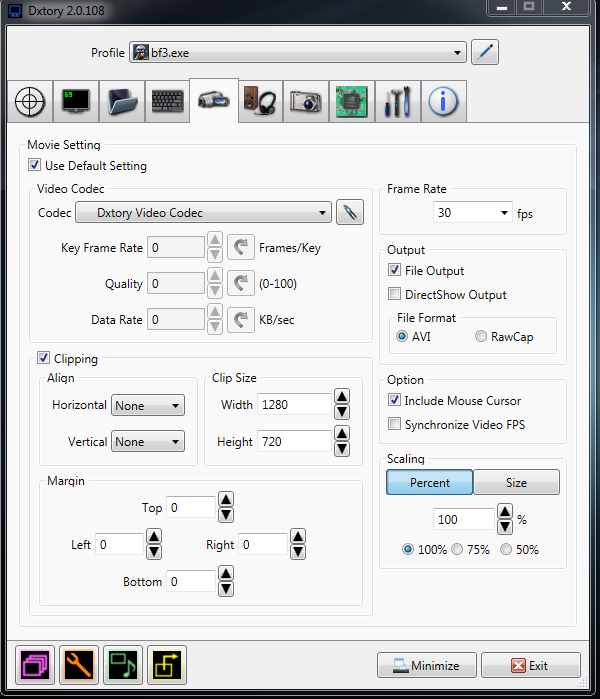Viewport: 600px width, 699px height.
Task: Reset Key Frame Rate to default
Action: (241, 247)
